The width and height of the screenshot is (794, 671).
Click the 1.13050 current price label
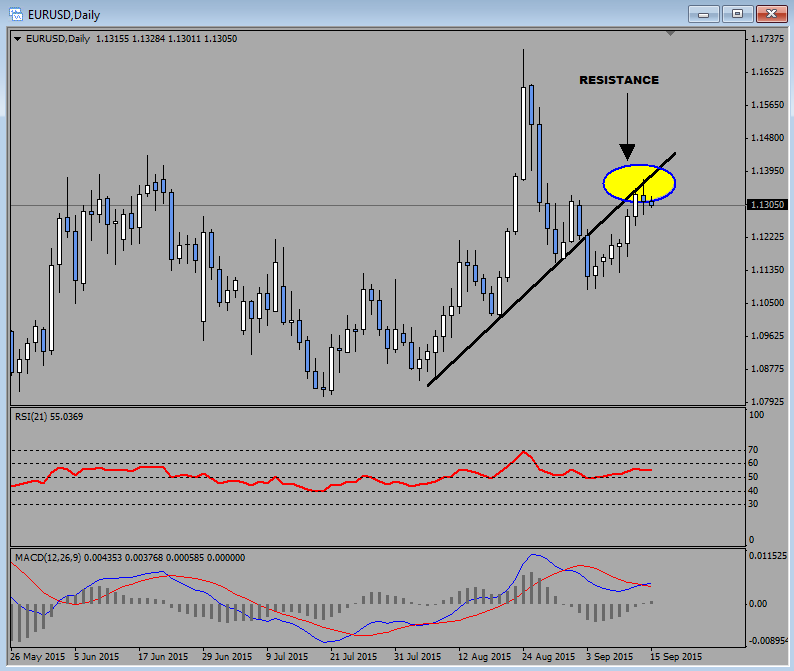[766, 205]
